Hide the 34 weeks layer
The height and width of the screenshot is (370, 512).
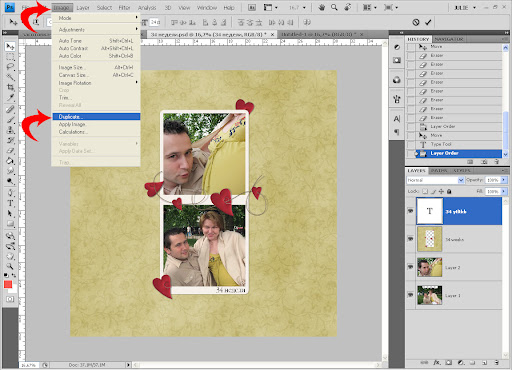[410, 239]
